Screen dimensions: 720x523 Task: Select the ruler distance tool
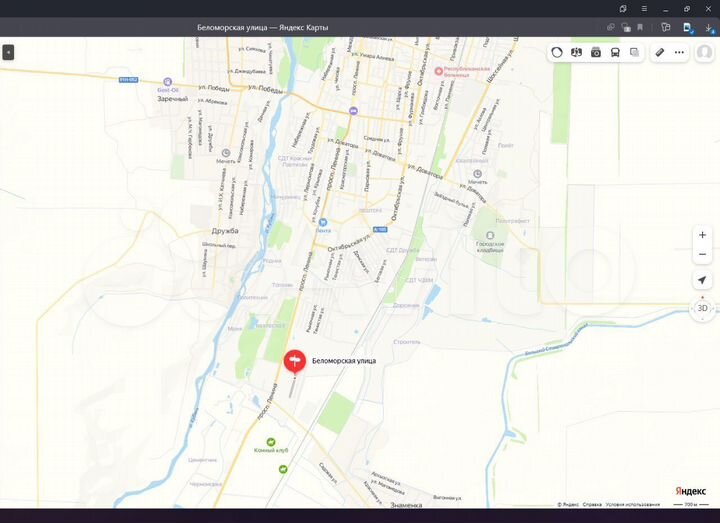[659, 52]
